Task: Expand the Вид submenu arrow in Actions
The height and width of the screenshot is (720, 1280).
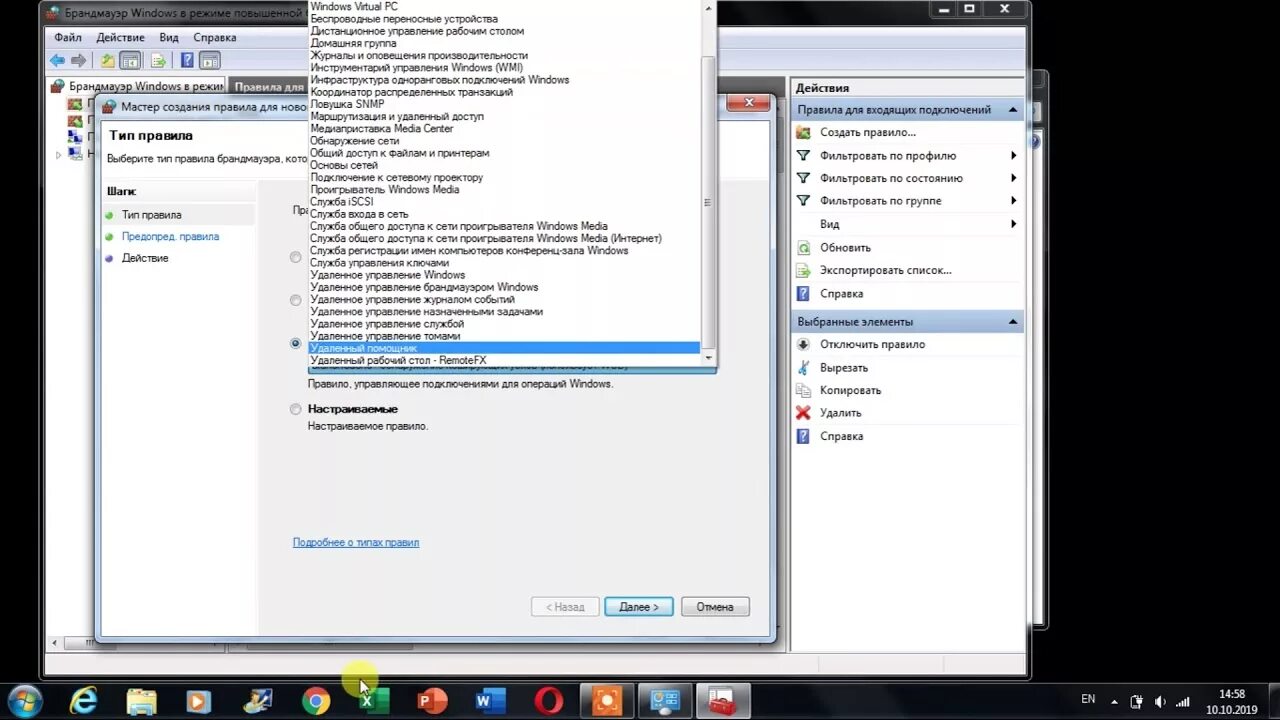Action: click(x=1013, y=224)
